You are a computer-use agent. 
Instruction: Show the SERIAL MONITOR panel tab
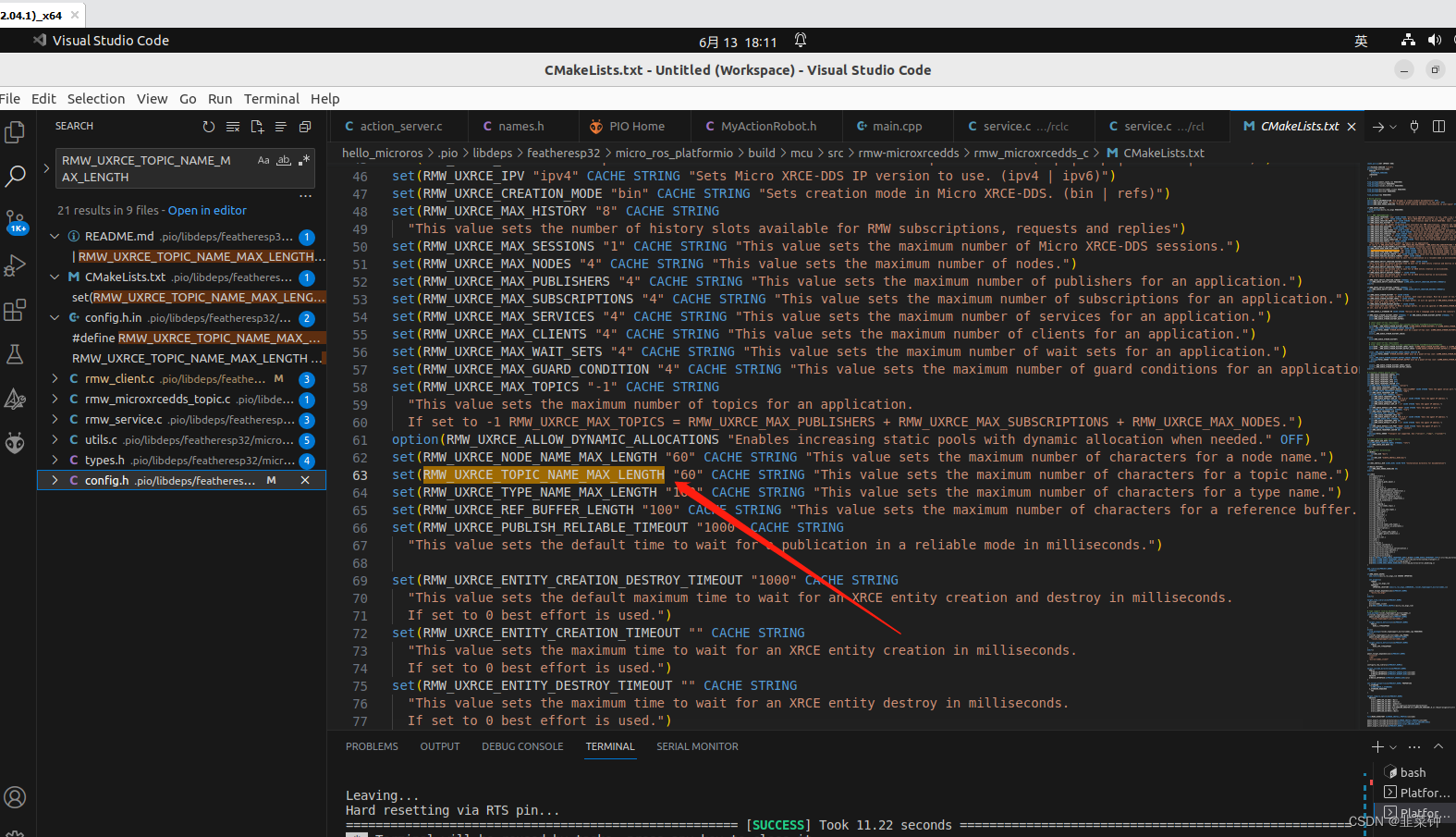(697, 746)
